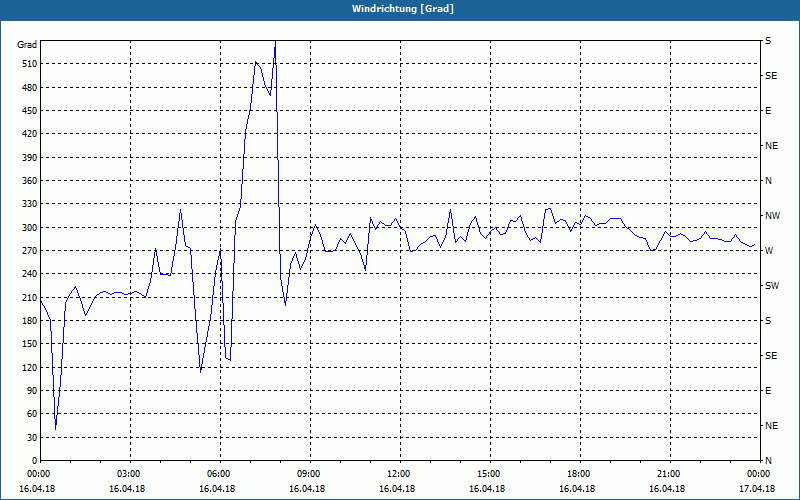This screenshot has width=800, height=500.
Task: Click the '390' left axis label
Action: (x=30, y=158)
